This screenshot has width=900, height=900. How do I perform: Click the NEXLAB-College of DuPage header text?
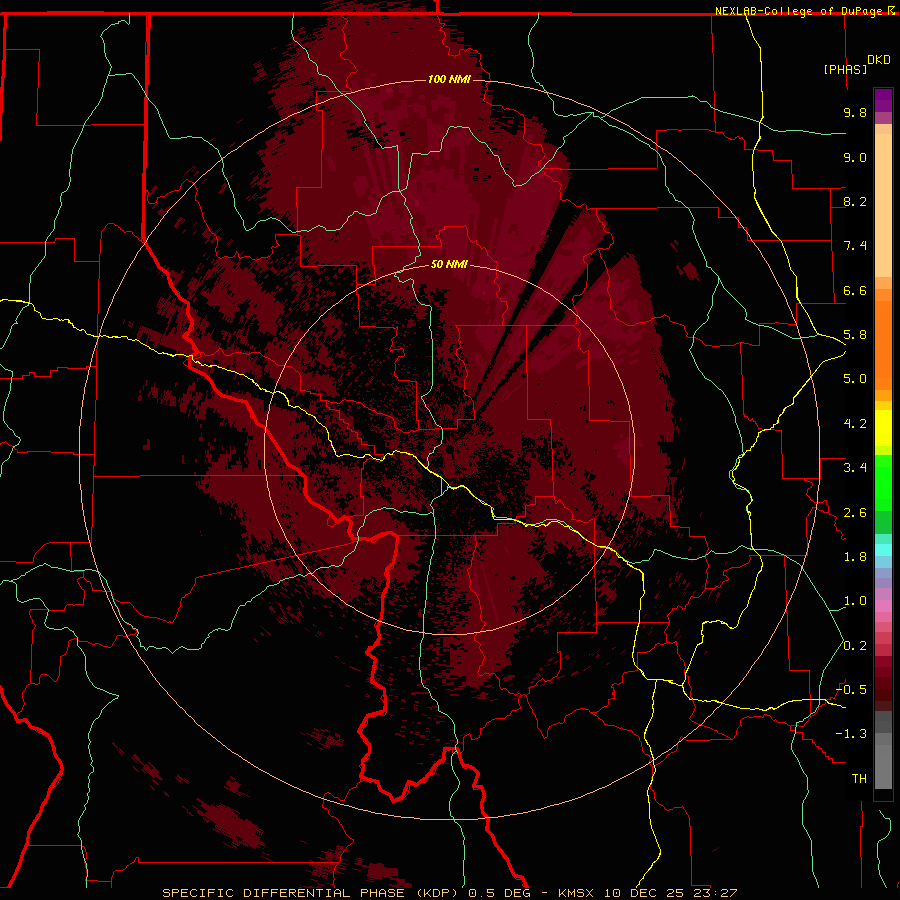pos(800,11)
